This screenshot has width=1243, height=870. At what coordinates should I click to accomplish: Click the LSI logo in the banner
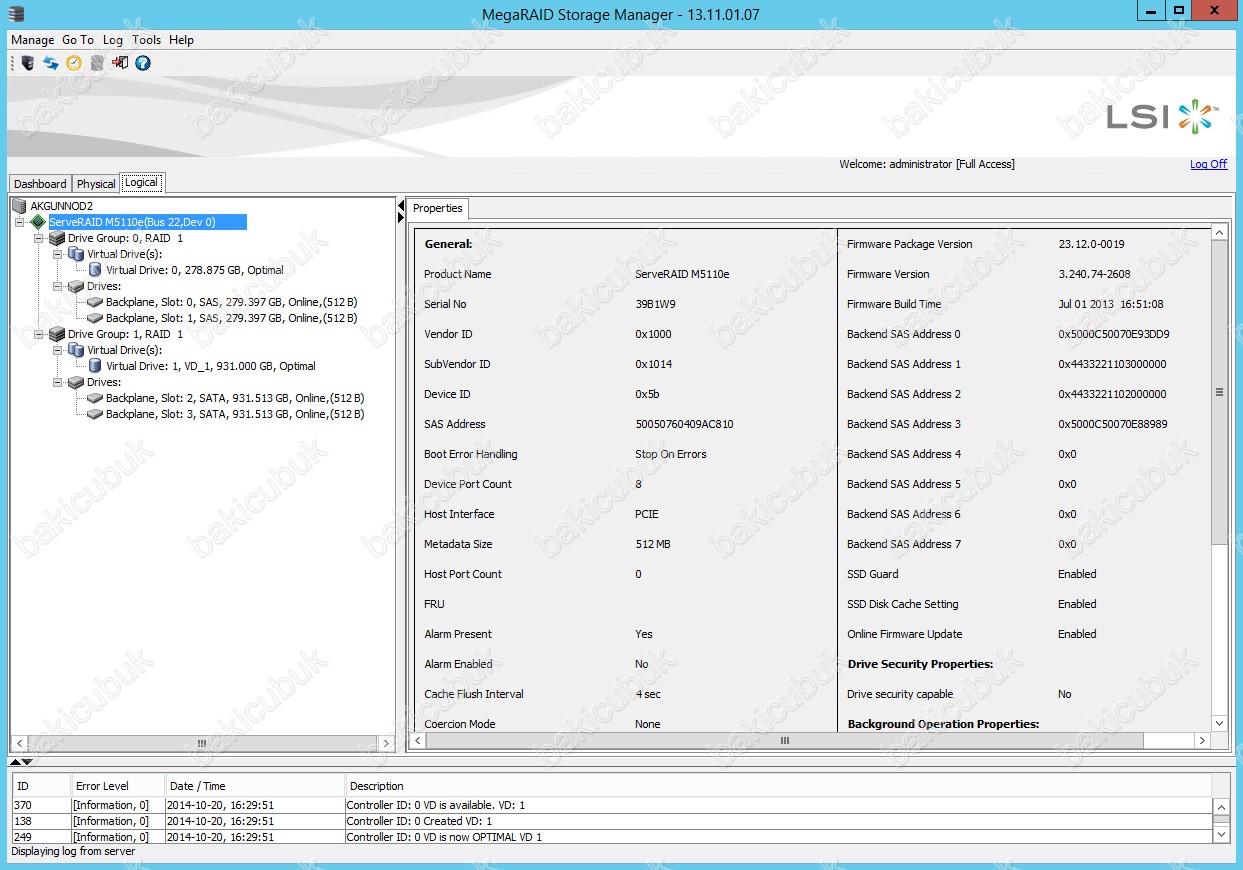[1163, 116]
